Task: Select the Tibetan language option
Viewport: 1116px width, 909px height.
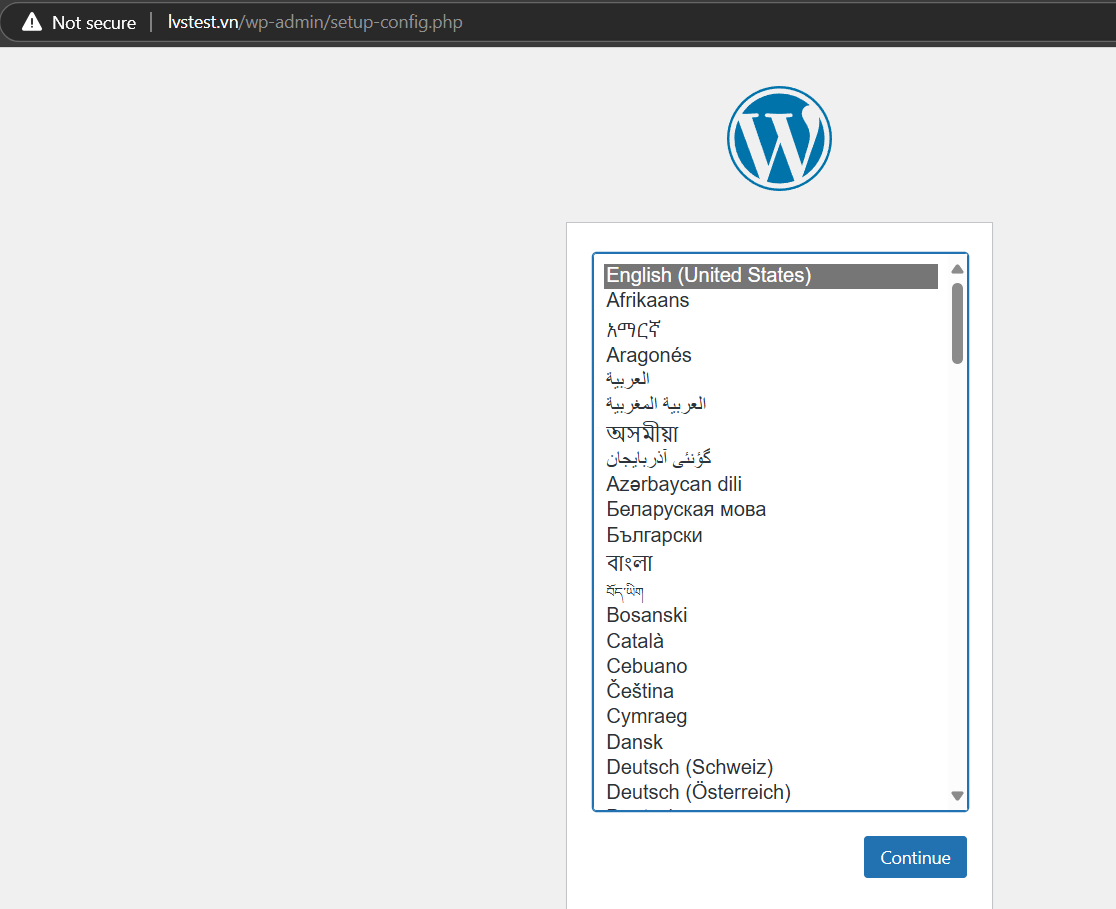Action: [771, 590]
